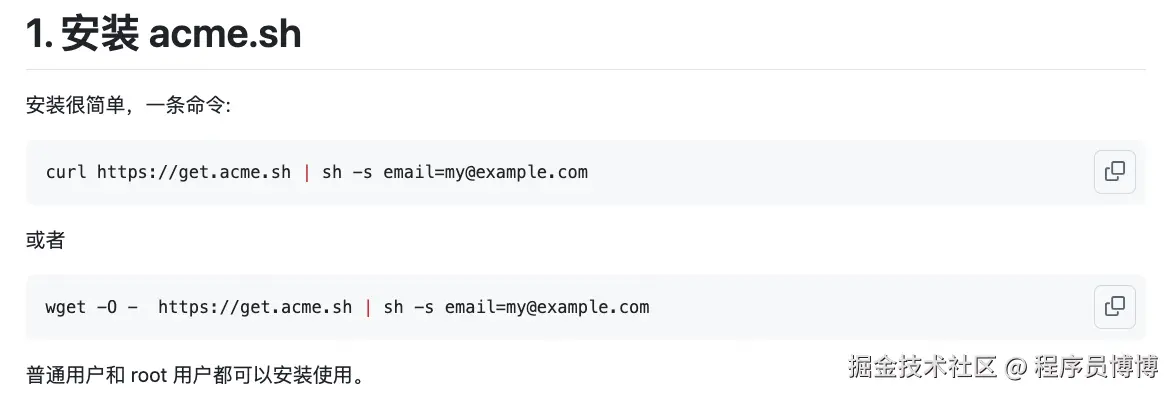This screenshot has width=1173, height=395.
Task: Click the "安装很简单,一条命令:" paragraph
Action: click(129, 105)
